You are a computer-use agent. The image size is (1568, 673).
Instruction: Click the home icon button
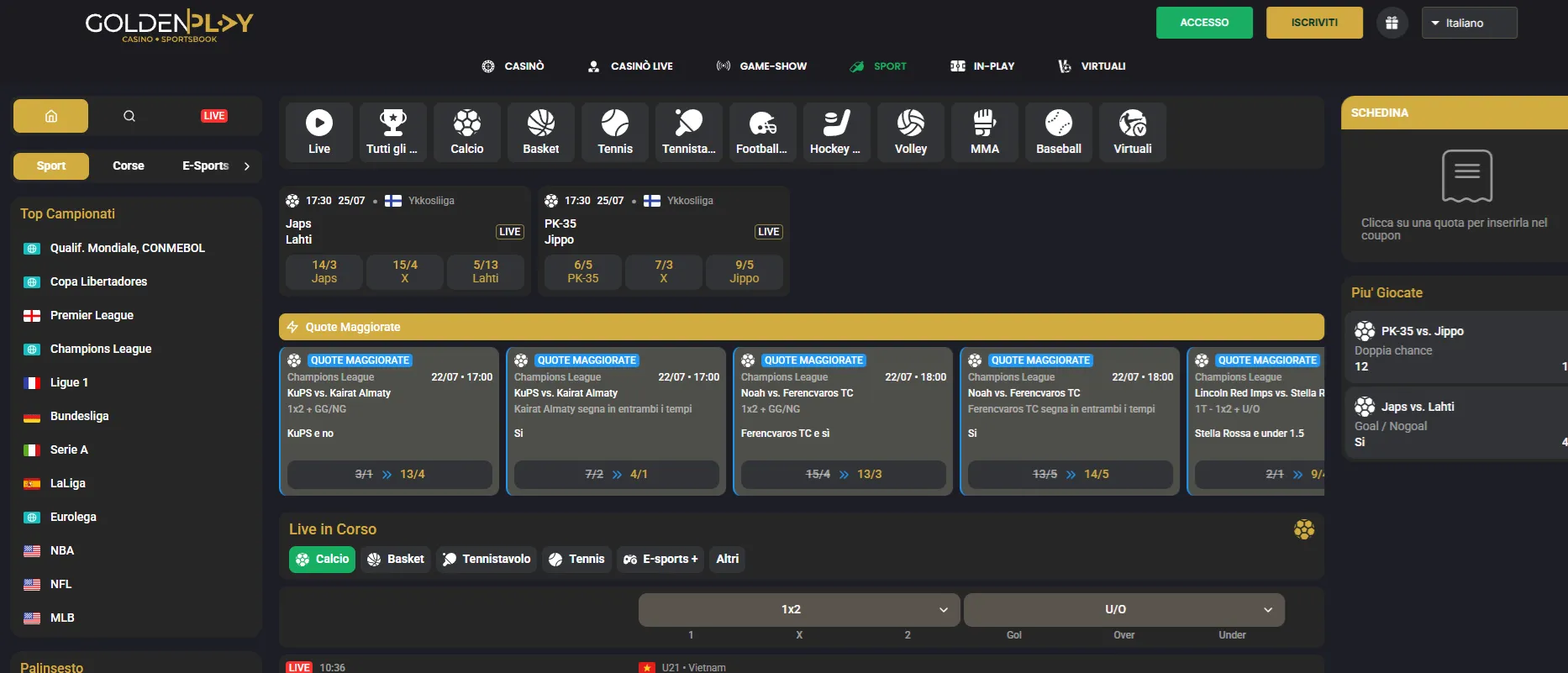click(x=50, y=116)
